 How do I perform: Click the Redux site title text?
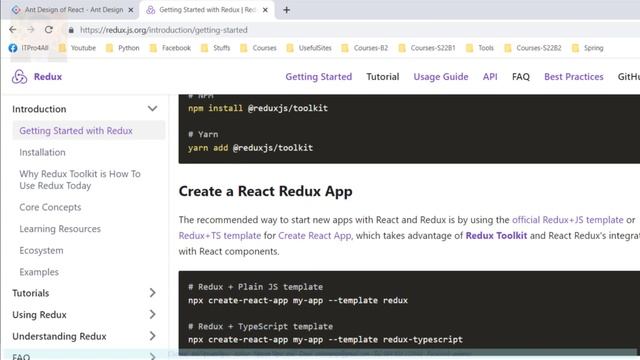tap(48, 77)
